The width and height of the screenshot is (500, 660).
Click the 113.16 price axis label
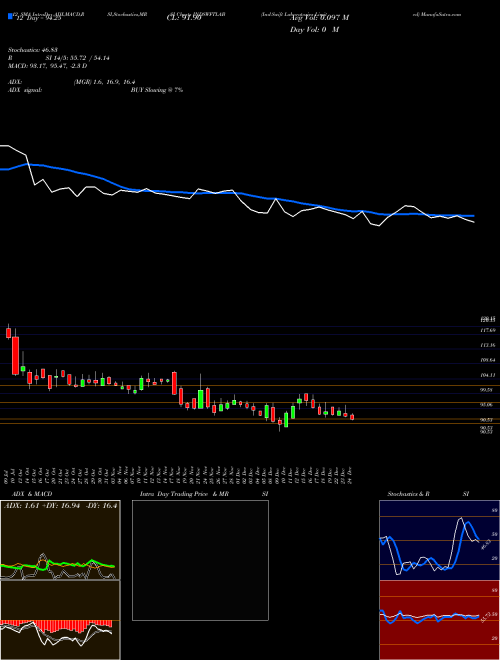point(487,345)
